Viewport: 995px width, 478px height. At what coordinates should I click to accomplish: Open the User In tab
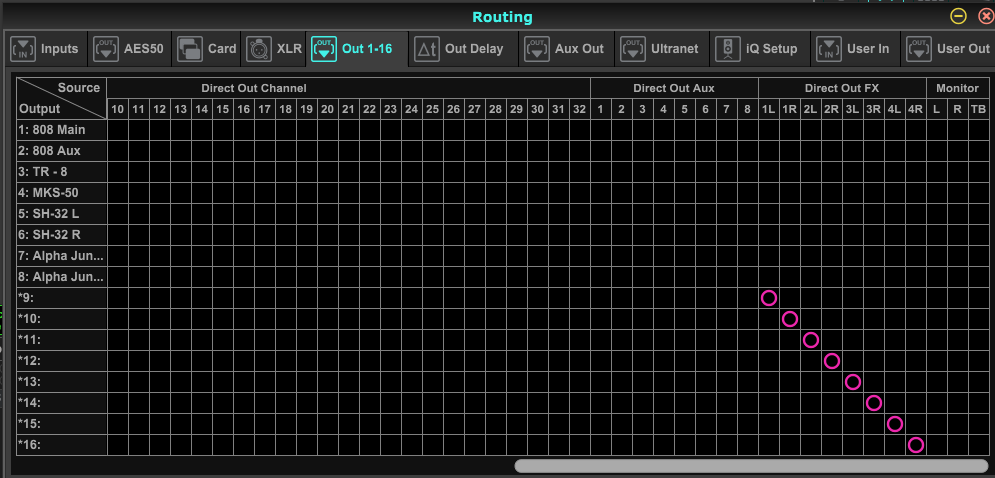(855, 49)
